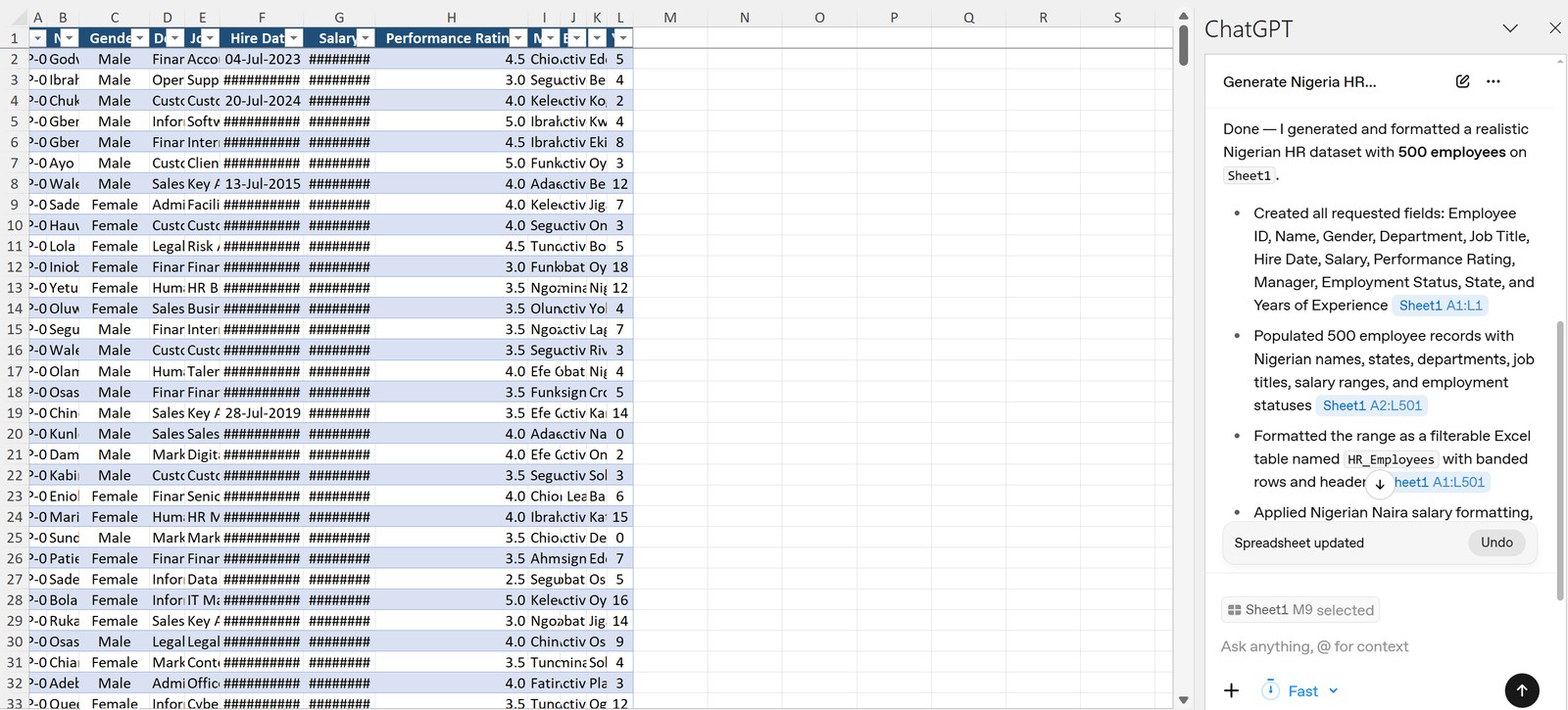1568x710 pixels.
Task: Undo the spreadsheet update
Action: [1496, 543]
